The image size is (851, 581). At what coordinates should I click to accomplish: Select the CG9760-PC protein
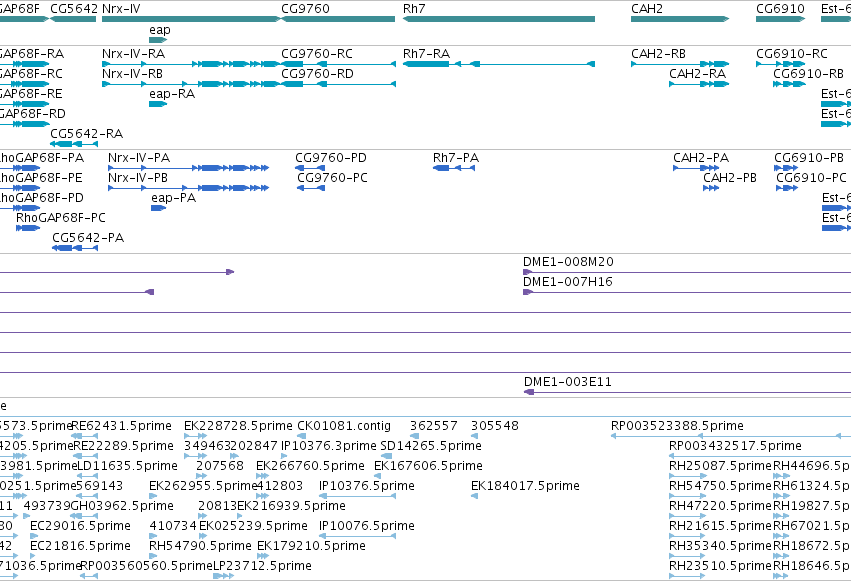pos(332,178)
